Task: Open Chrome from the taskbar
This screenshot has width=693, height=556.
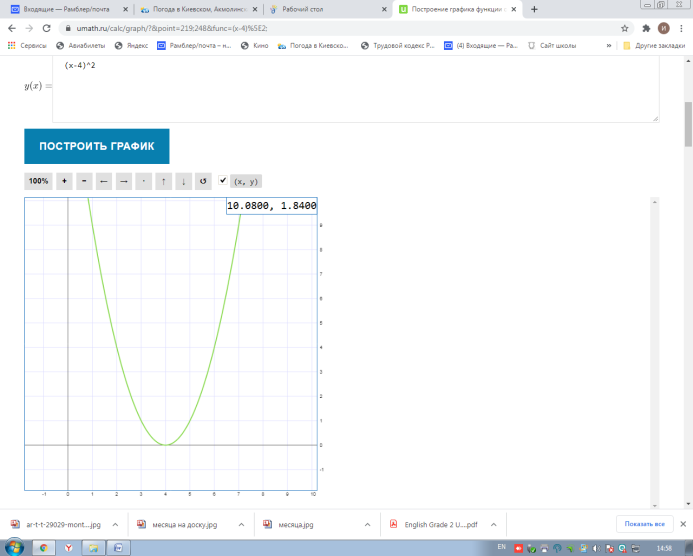Action: click(43, 548)
